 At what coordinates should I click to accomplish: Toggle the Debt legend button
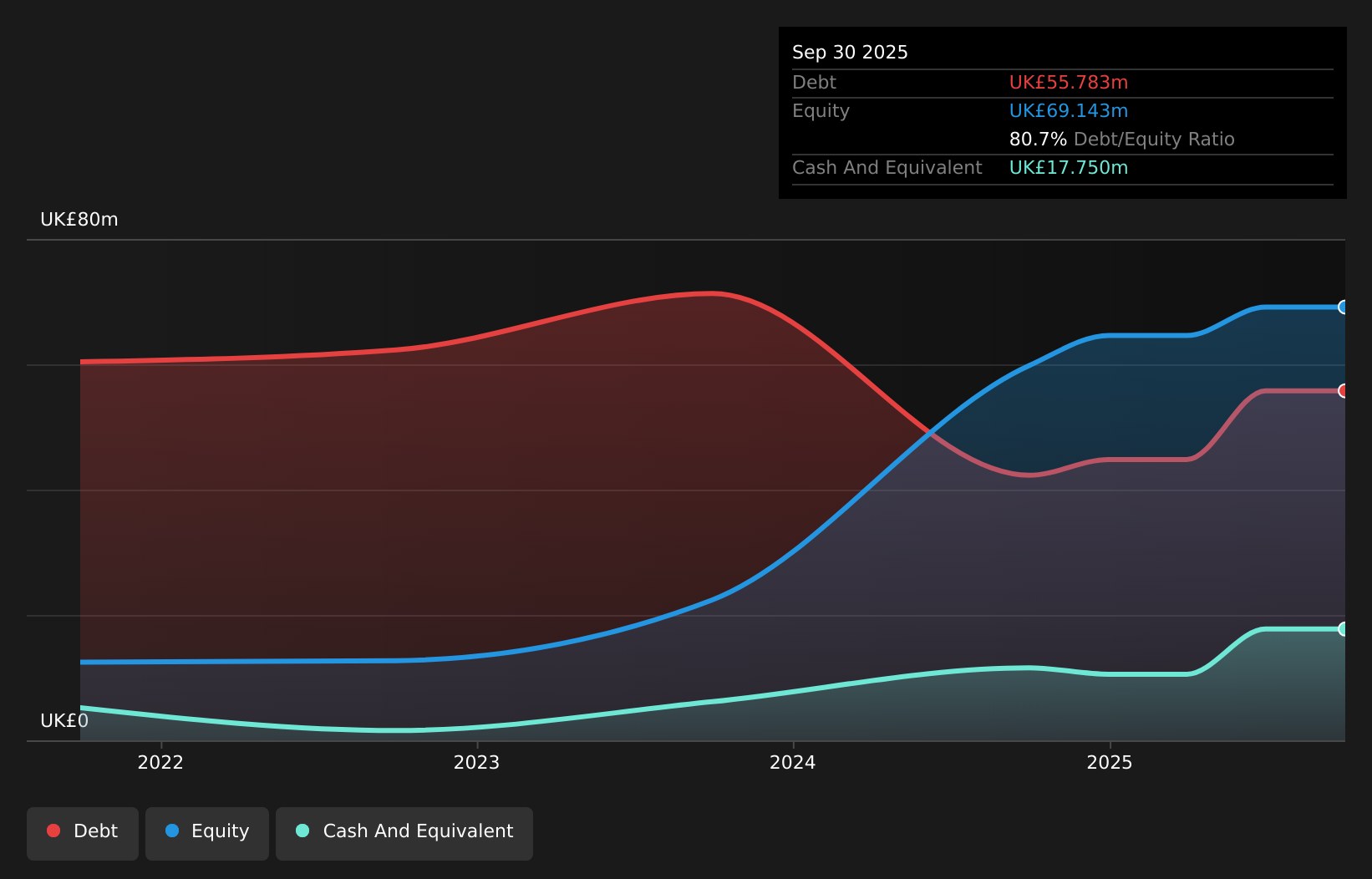point(83,833)
